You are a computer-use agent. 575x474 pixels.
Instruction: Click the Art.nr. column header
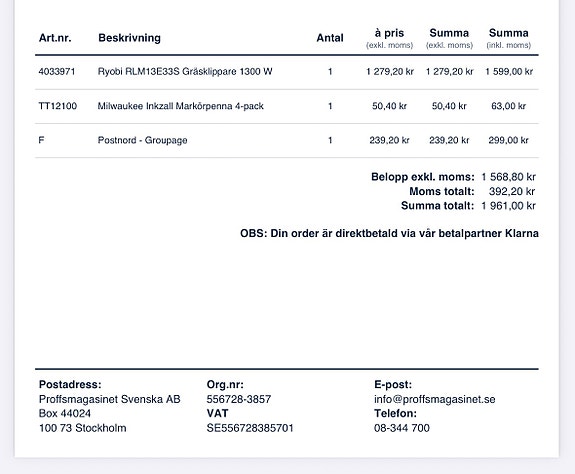(x=55, y=38)
